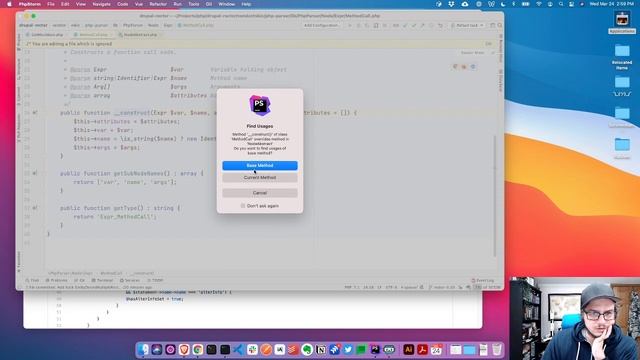Click the getType function name
This screenshot has width=640, height=360.
click(125, 208)
